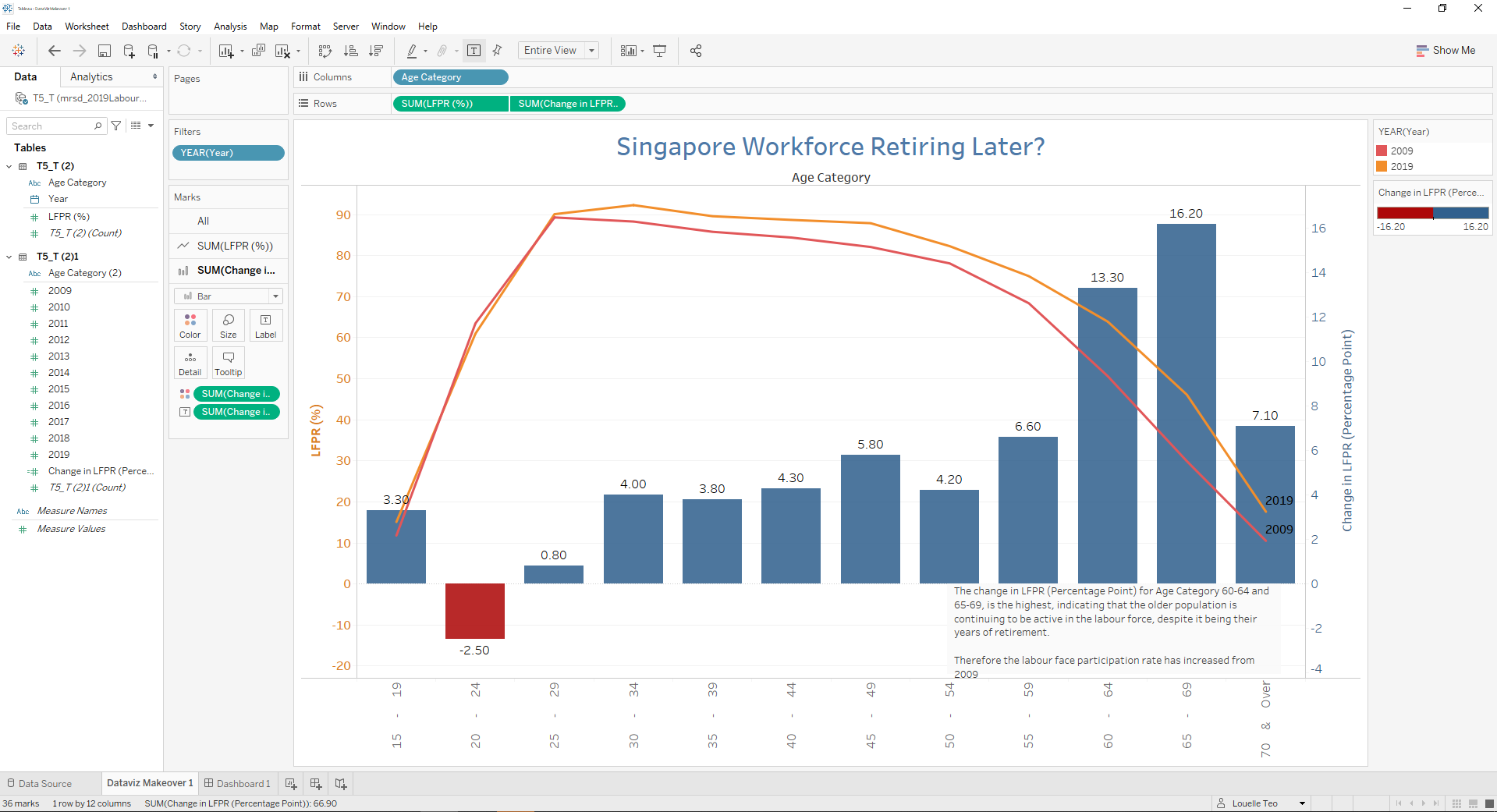Expand the Bar mark type dropdown
Image resolution: width=1497 pixels, height=812 pixels.
click(x=275, y=296)
